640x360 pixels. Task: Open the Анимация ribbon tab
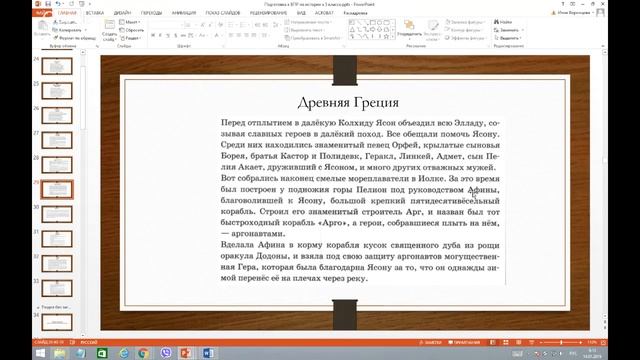(x=184, y=13)
